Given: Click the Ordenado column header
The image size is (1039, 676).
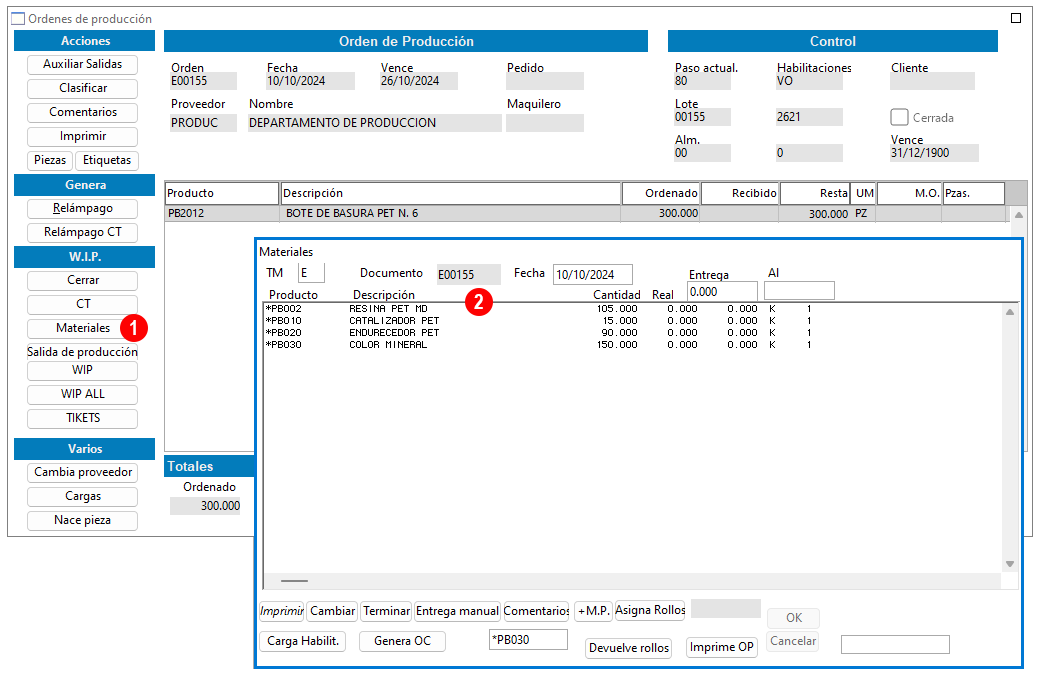Looking at the screenshot, I should [661, 193].
